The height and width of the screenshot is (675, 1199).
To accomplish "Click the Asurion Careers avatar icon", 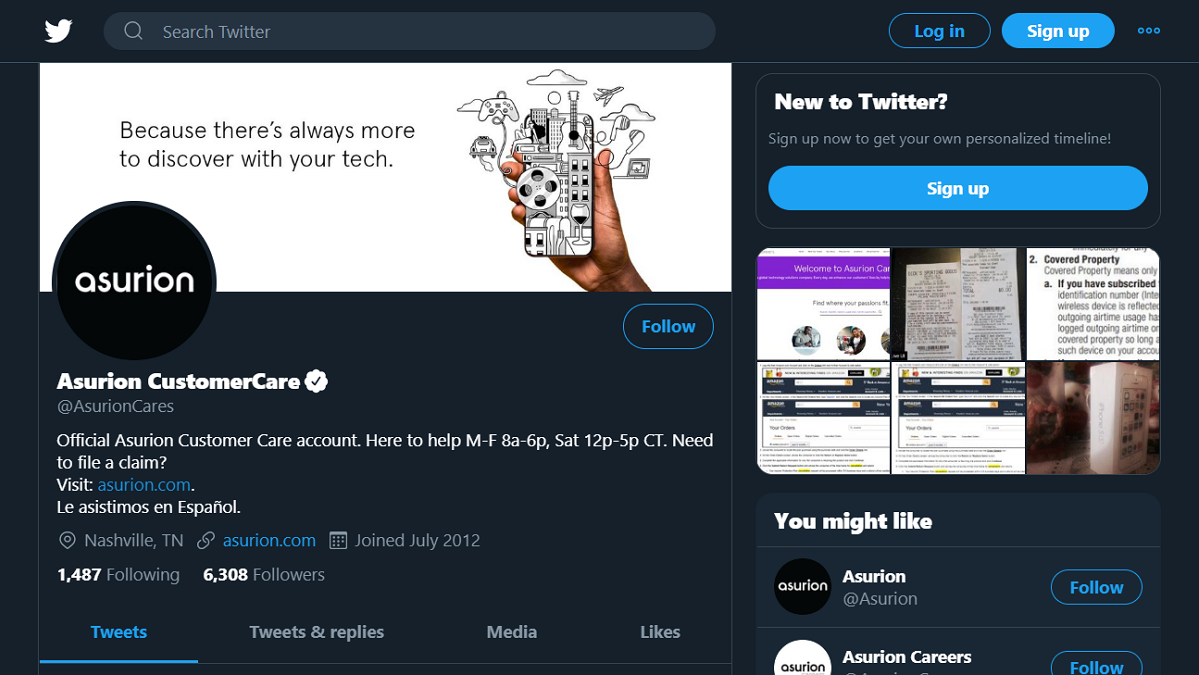I will coord(802,660).
